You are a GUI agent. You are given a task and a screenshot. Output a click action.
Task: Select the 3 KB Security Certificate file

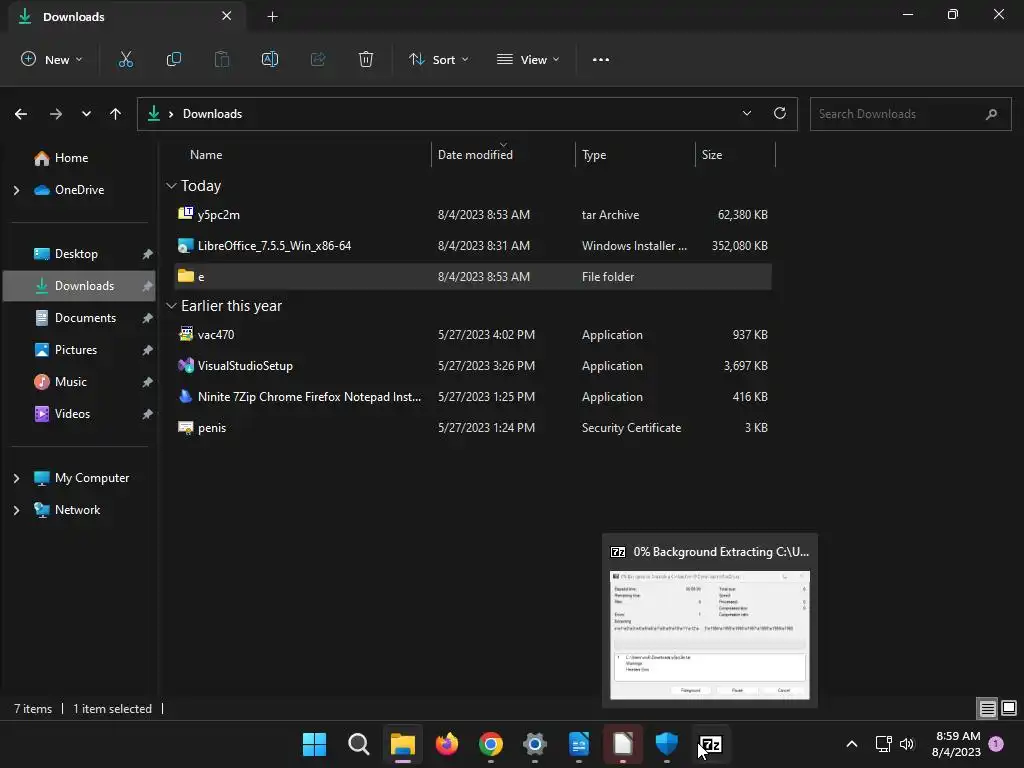pyautogui.click(x=473, y=428)
